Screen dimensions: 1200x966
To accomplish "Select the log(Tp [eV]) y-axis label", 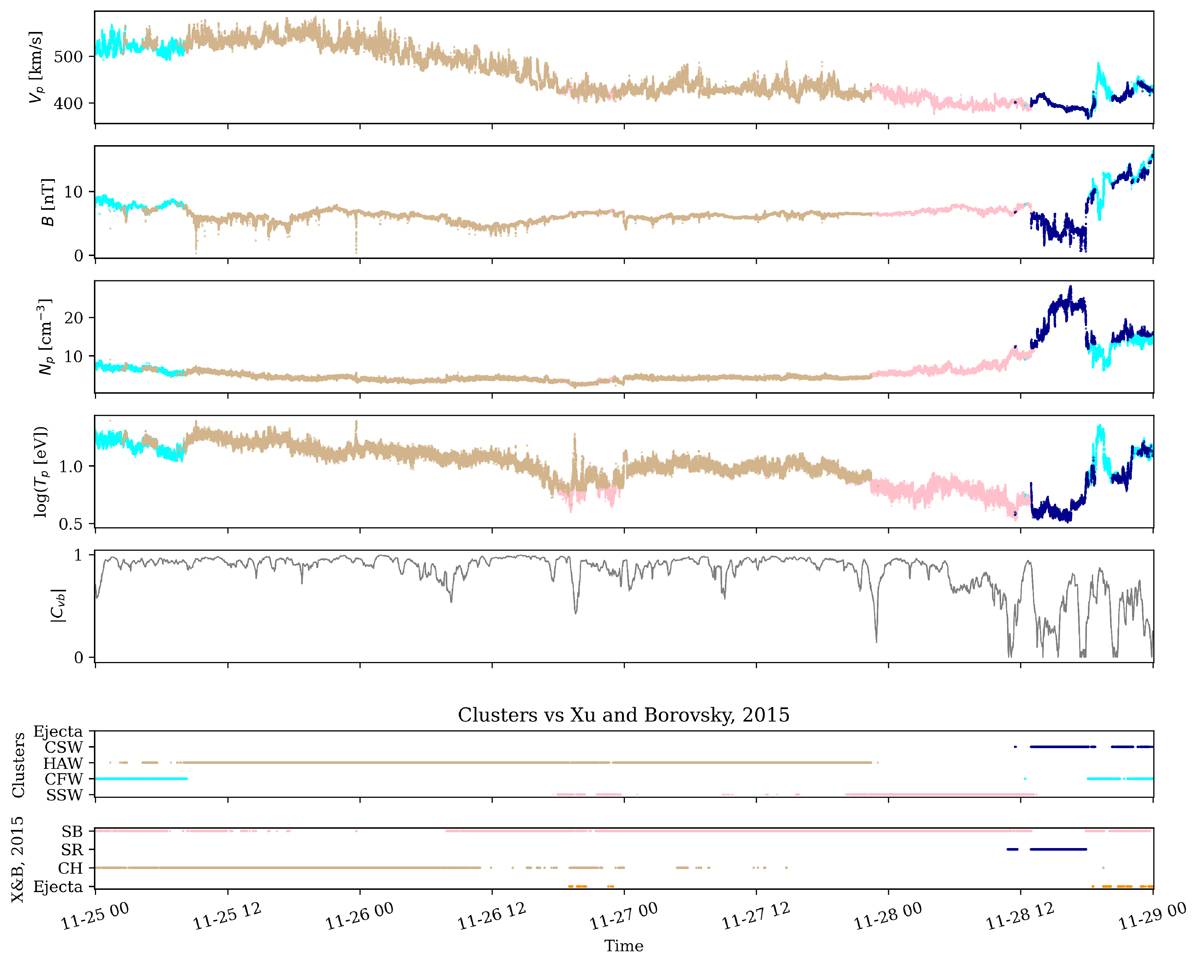I will (x=40, y=471).
